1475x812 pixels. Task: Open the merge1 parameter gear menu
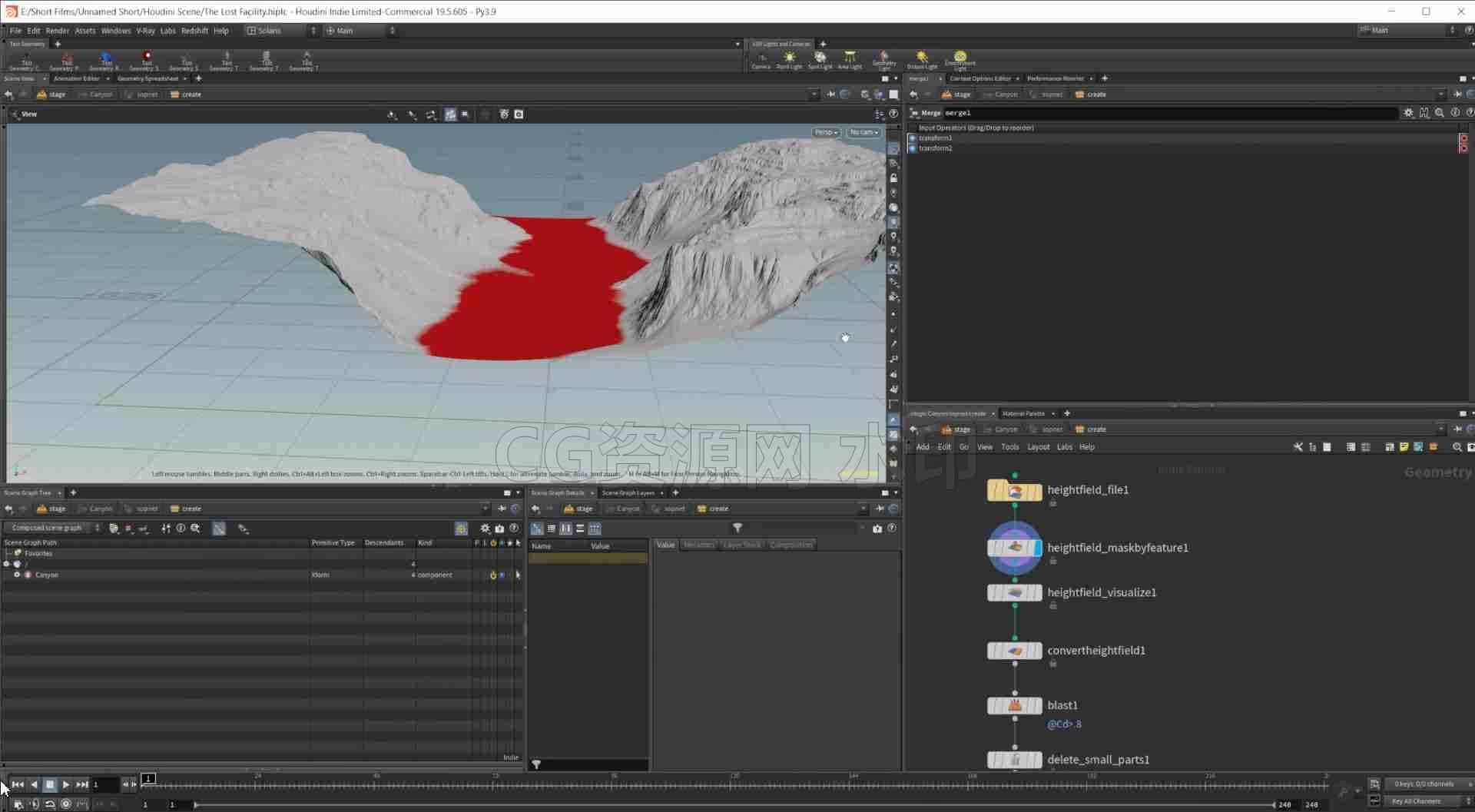pos(1408,113)
